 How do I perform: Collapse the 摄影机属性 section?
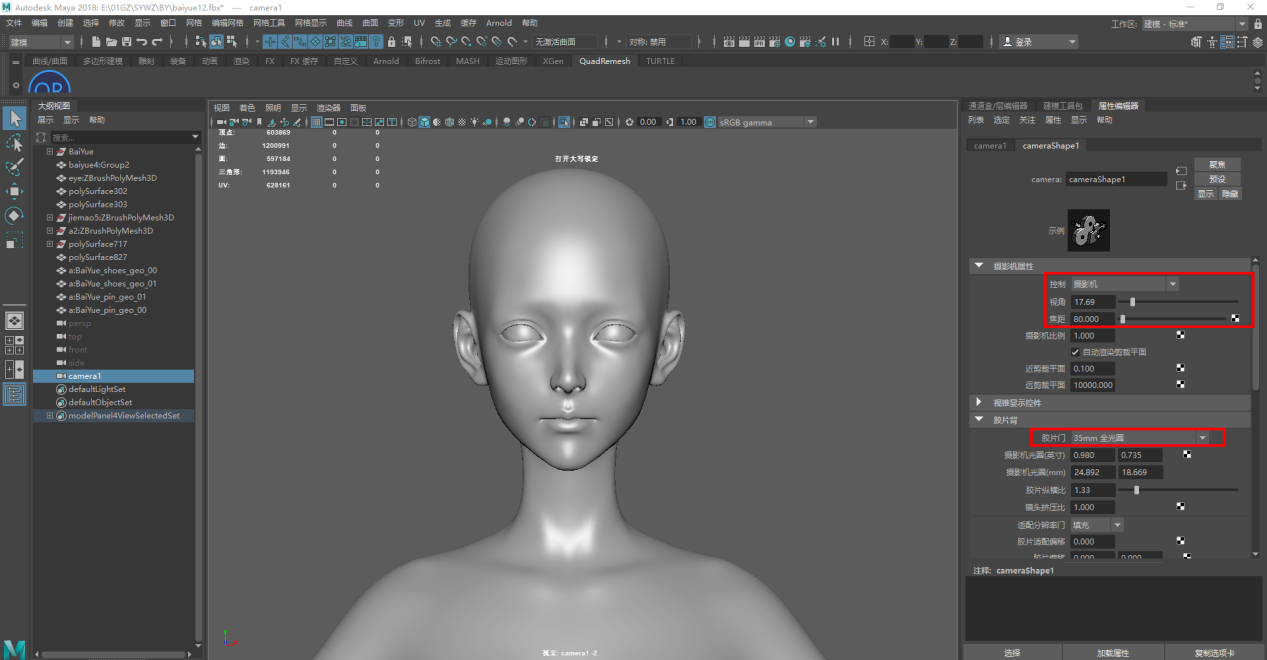click(x=979, y=266)
